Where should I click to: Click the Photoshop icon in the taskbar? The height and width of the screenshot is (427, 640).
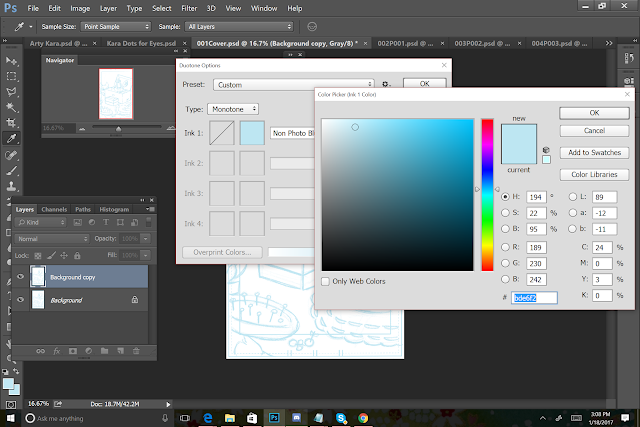[272, 418]
